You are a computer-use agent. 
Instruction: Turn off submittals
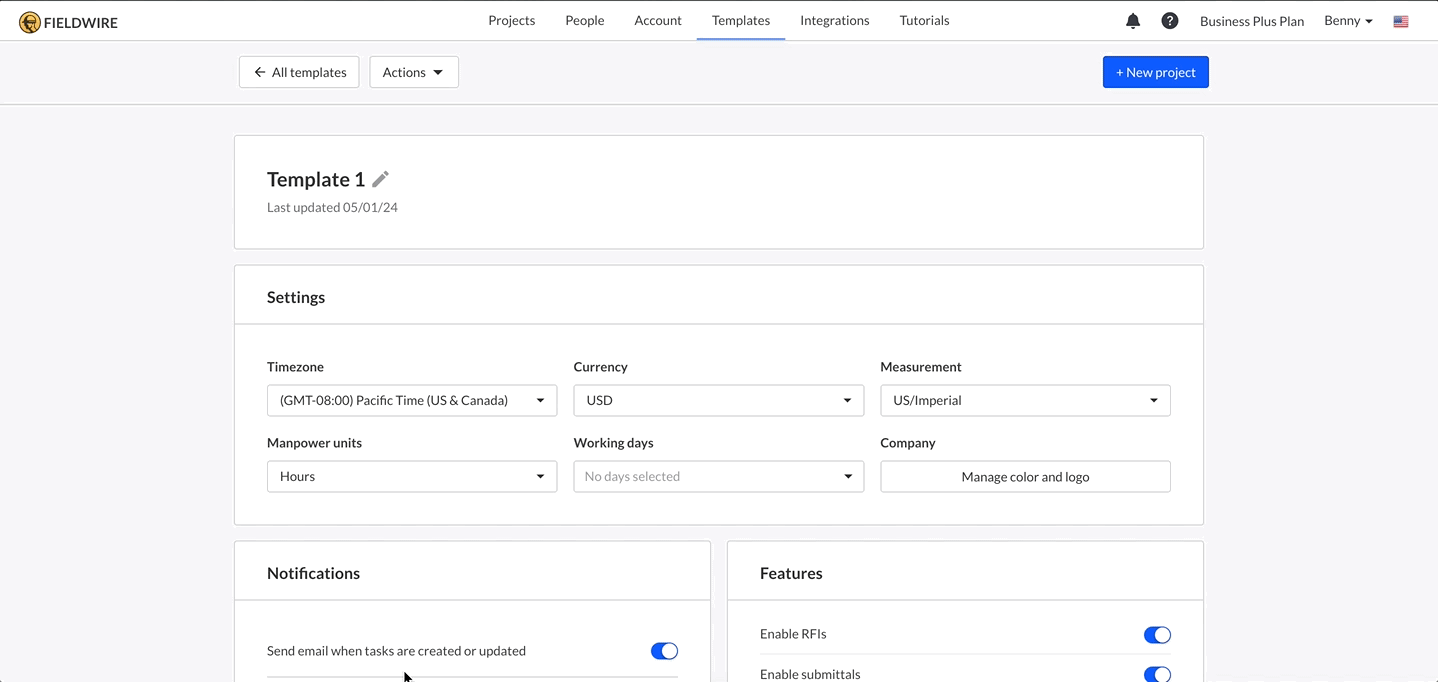(1156, 674)
